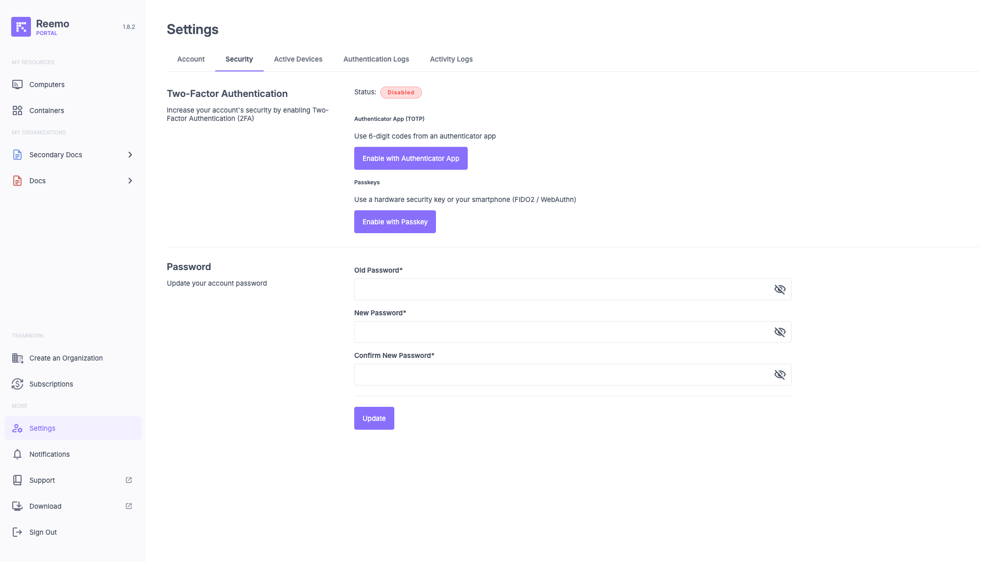Screen dimensions: 1000x562
Task: Open Containers via its grid icon
Action: pos(17,111)
